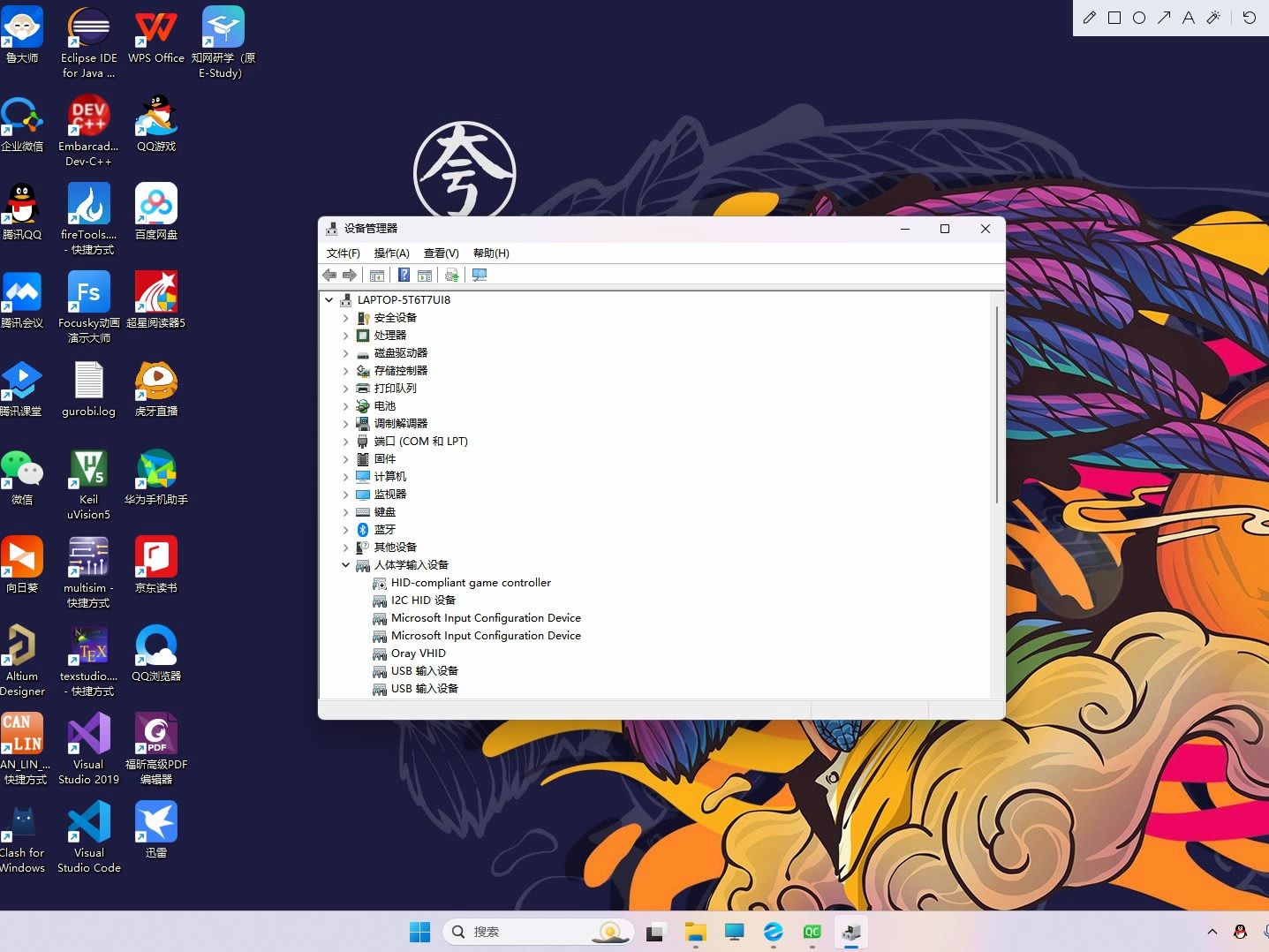Click the show/hide action pane toolbar icon
This screenshot has height=952, width=1269.
[425, 276]
